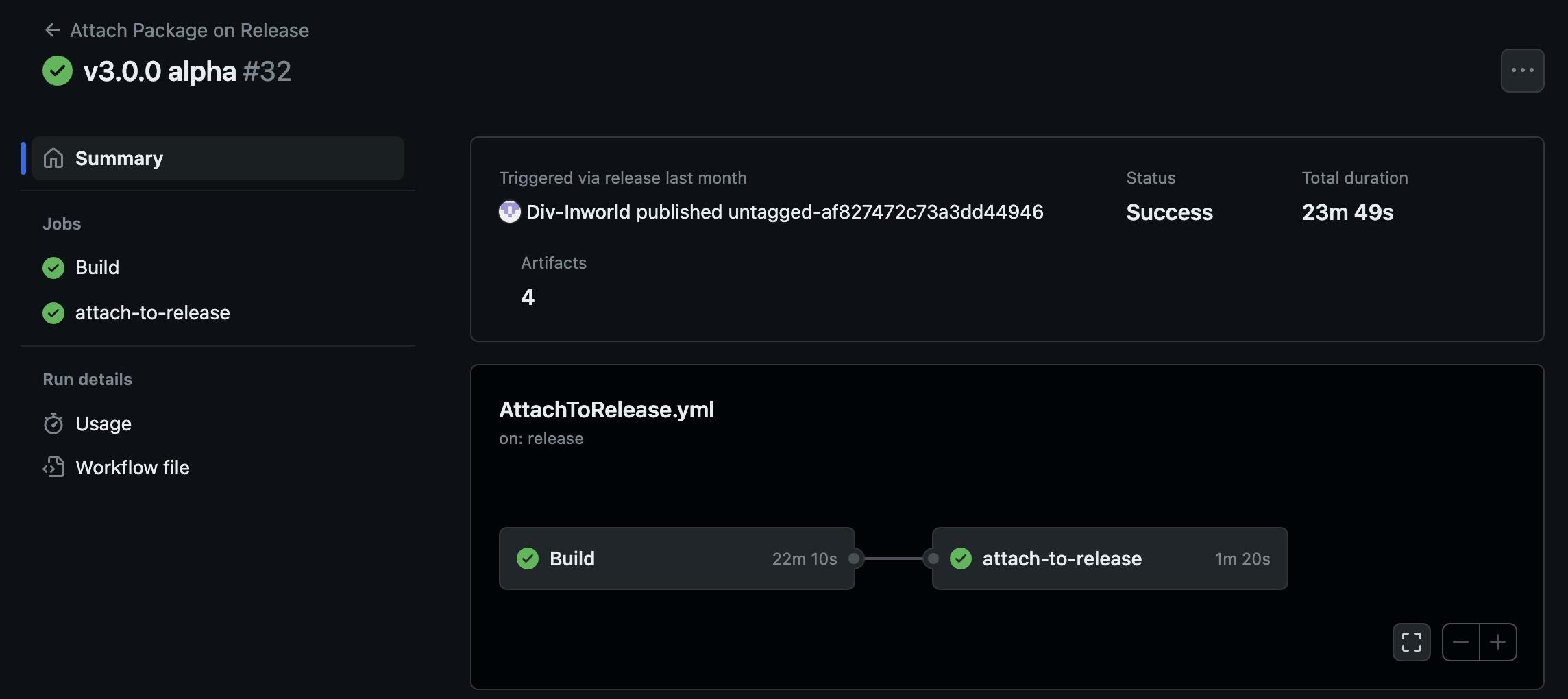
Task: Open the untagged-af827472c73a3dd44946 release link
Action: click(x=885, y=212)
